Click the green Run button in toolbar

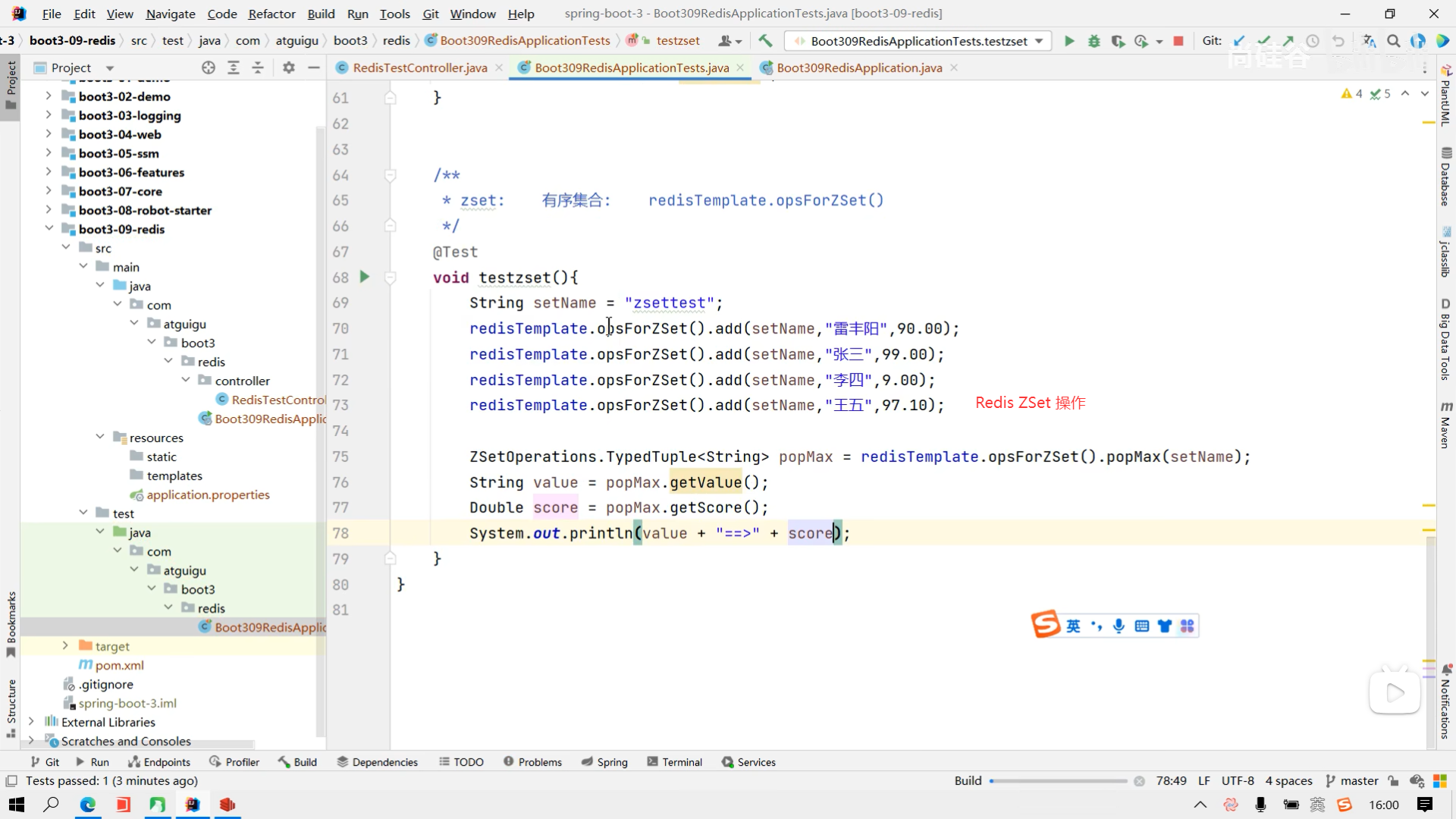[x=1069, y=41]
